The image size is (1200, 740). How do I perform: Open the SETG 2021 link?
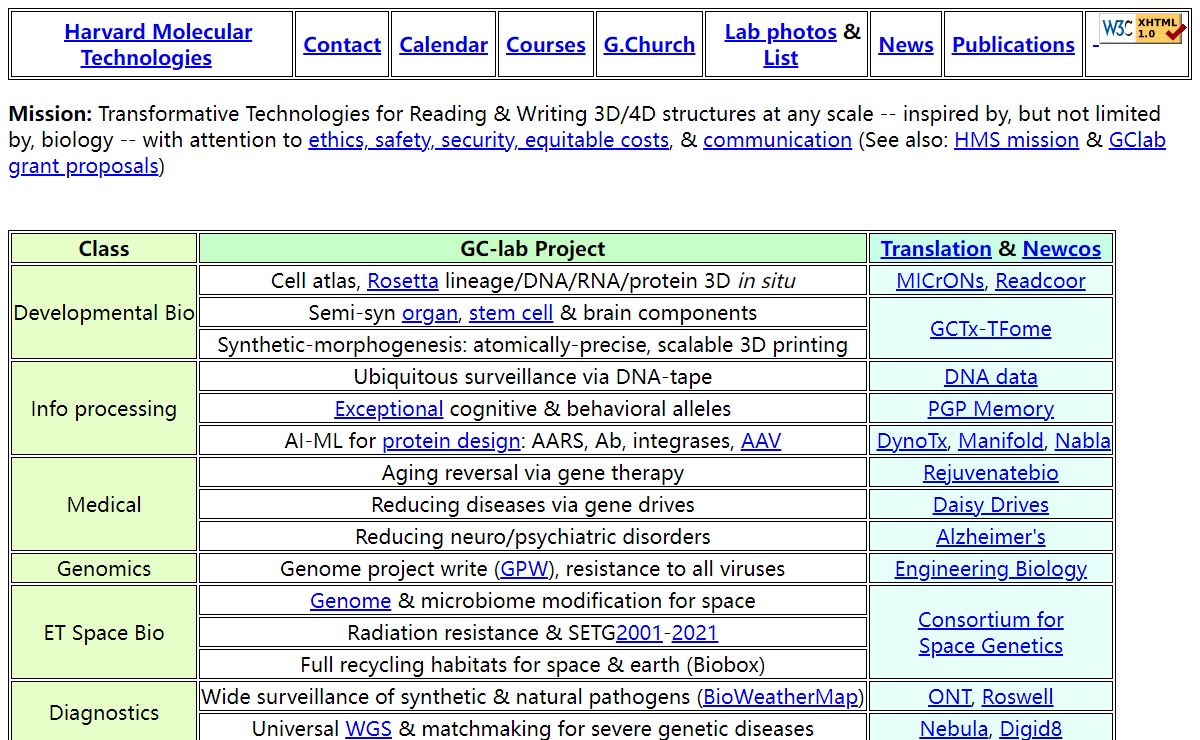[694, 633]
